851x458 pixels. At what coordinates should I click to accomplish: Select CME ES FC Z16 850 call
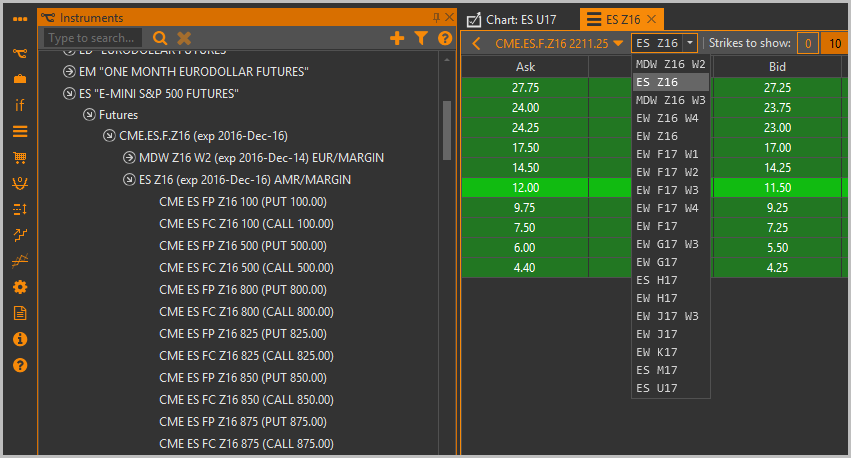[x=246, y=399]
